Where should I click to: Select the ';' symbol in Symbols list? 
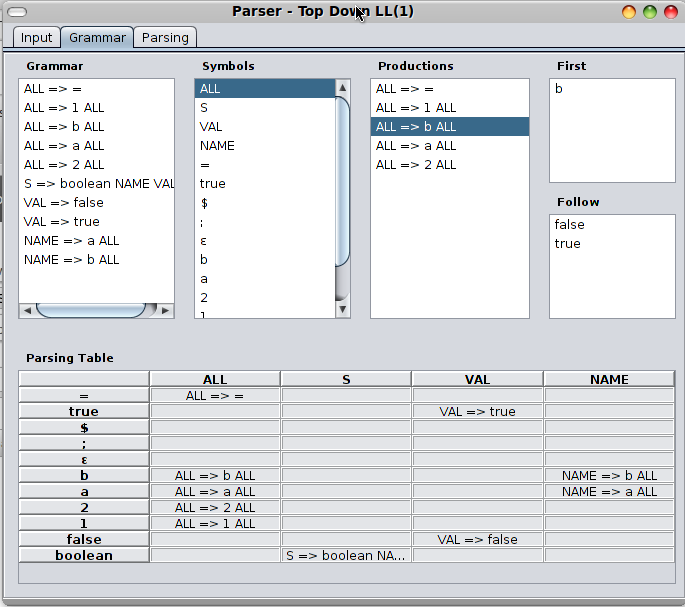coord(265,222)
